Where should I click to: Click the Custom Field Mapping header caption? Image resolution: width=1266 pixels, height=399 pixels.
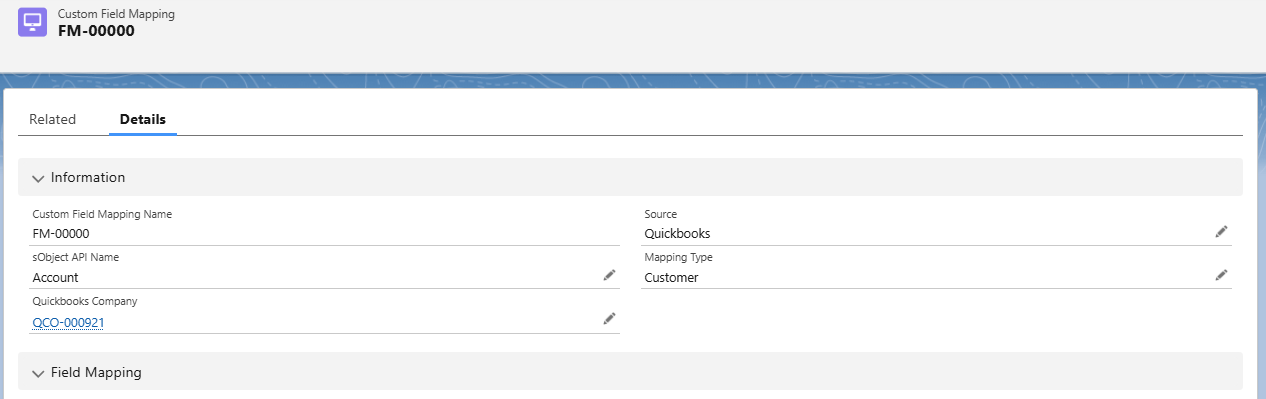tap(116, 14)
